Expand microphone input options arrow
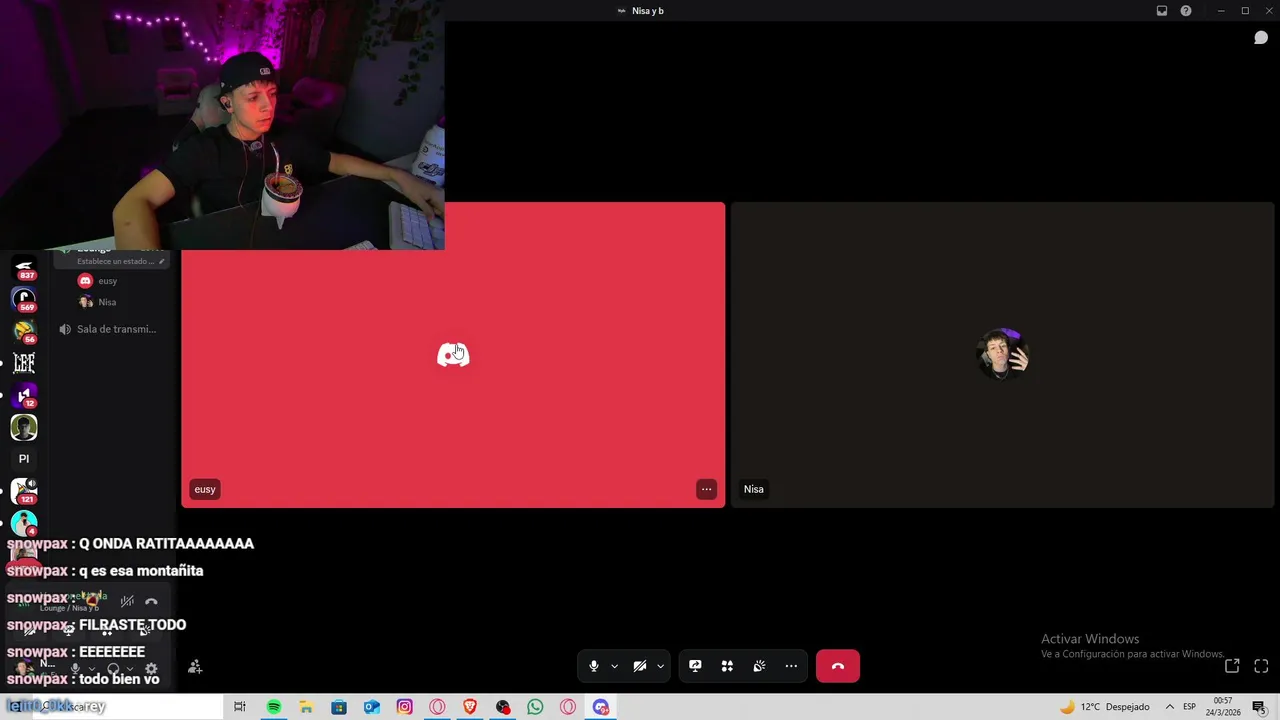 (x=614, y=666)
